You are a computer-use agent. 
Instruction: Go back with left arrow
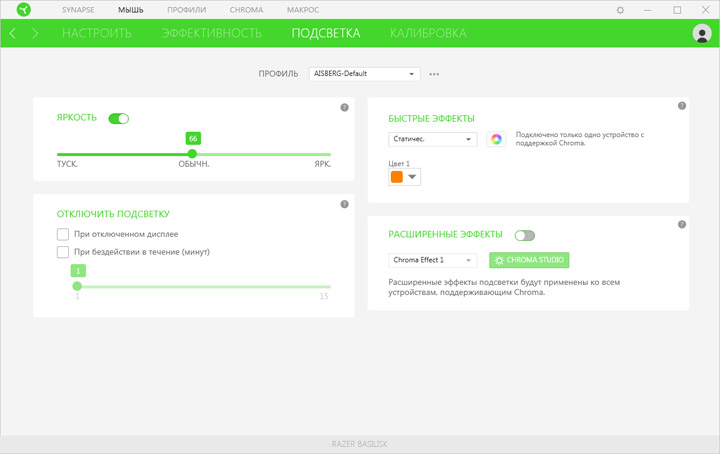tap(12, 33)
